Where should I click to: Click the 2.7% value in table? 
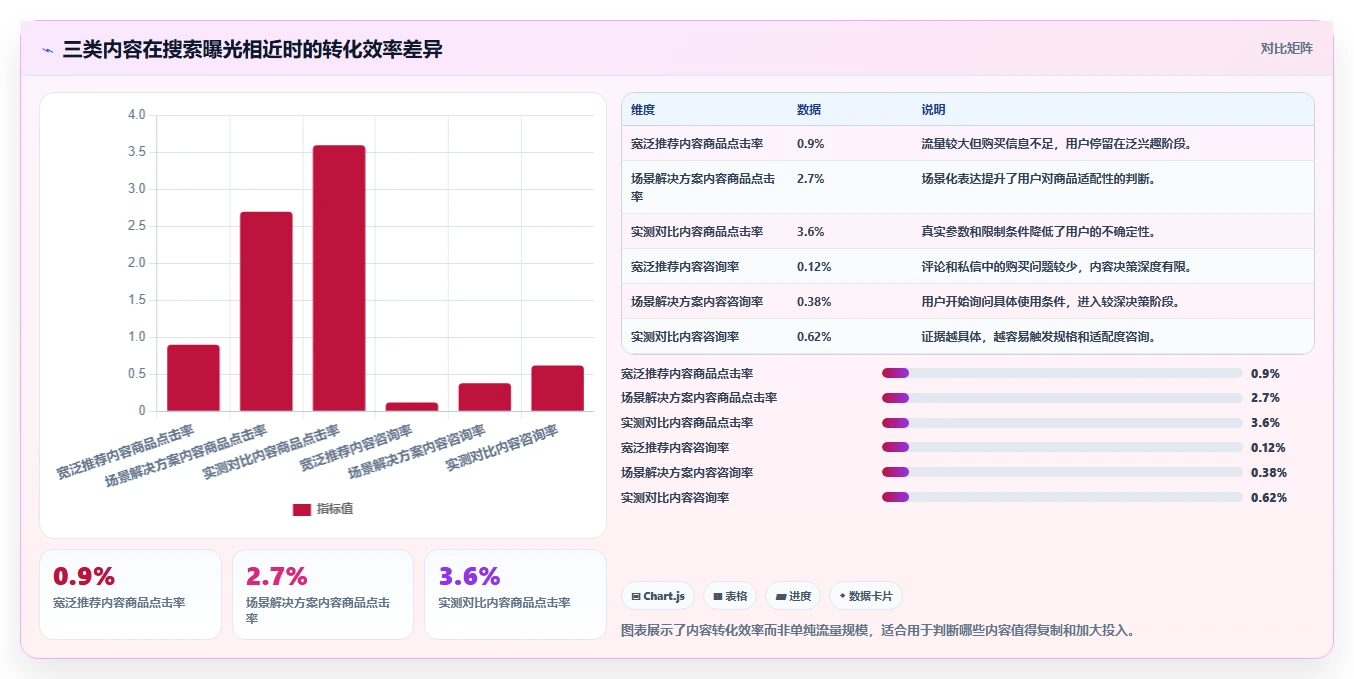(x=811, y=179)
